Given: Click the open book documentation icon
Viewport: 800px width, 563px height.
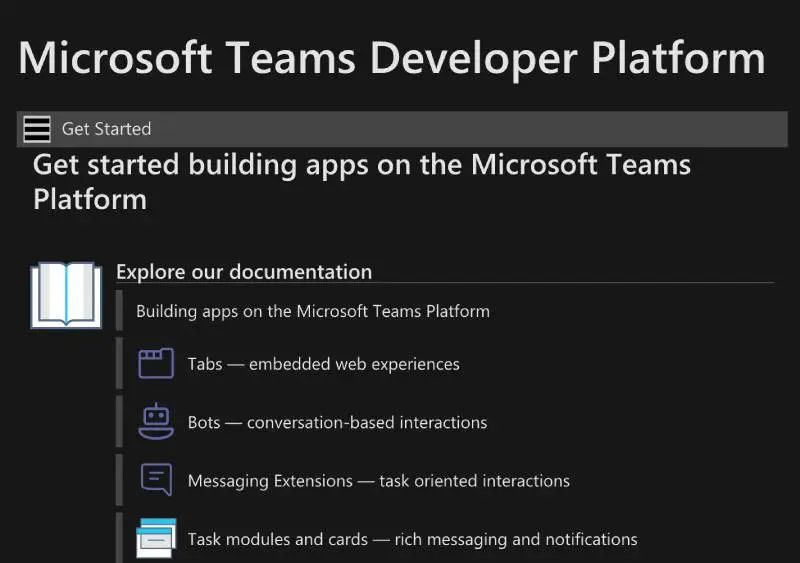Looking at the screenshot, I should pos(66,295).
